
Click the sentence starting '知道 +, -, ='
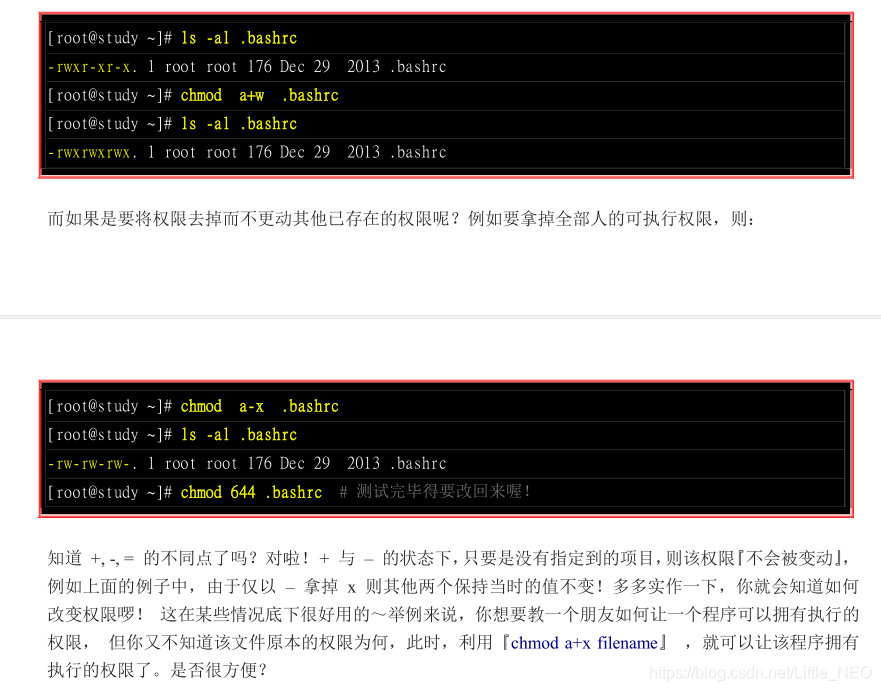tap(448, 558)
